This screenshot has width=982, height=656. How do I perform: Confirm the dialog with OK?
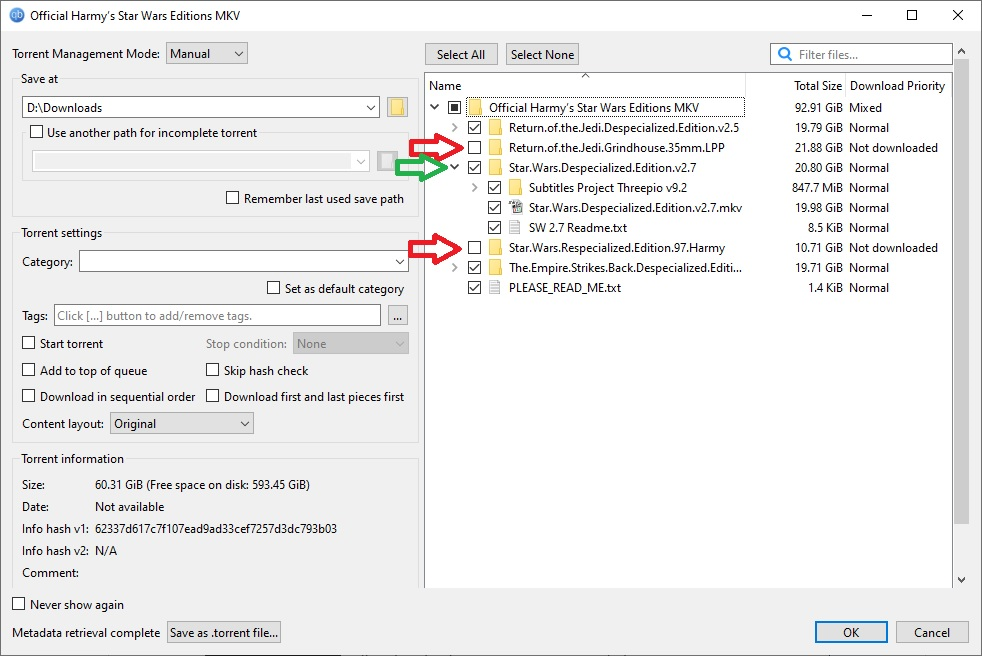(x=850, y=632)
